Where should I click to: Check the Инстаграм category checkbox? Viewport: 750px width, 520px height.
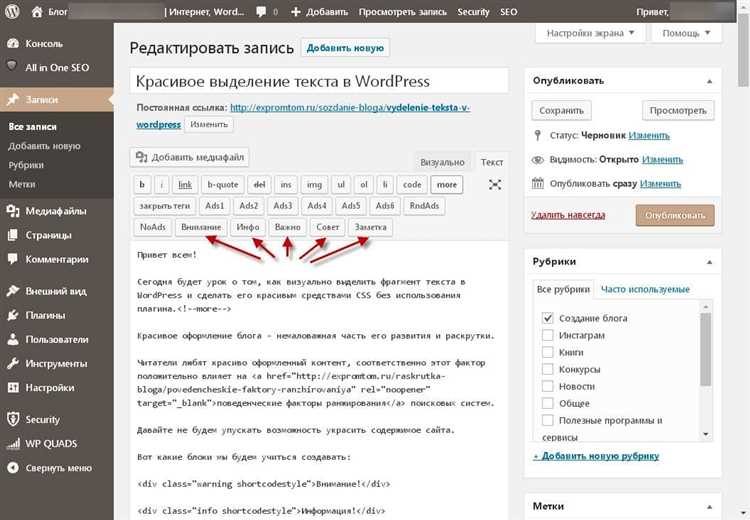[547, 335]
